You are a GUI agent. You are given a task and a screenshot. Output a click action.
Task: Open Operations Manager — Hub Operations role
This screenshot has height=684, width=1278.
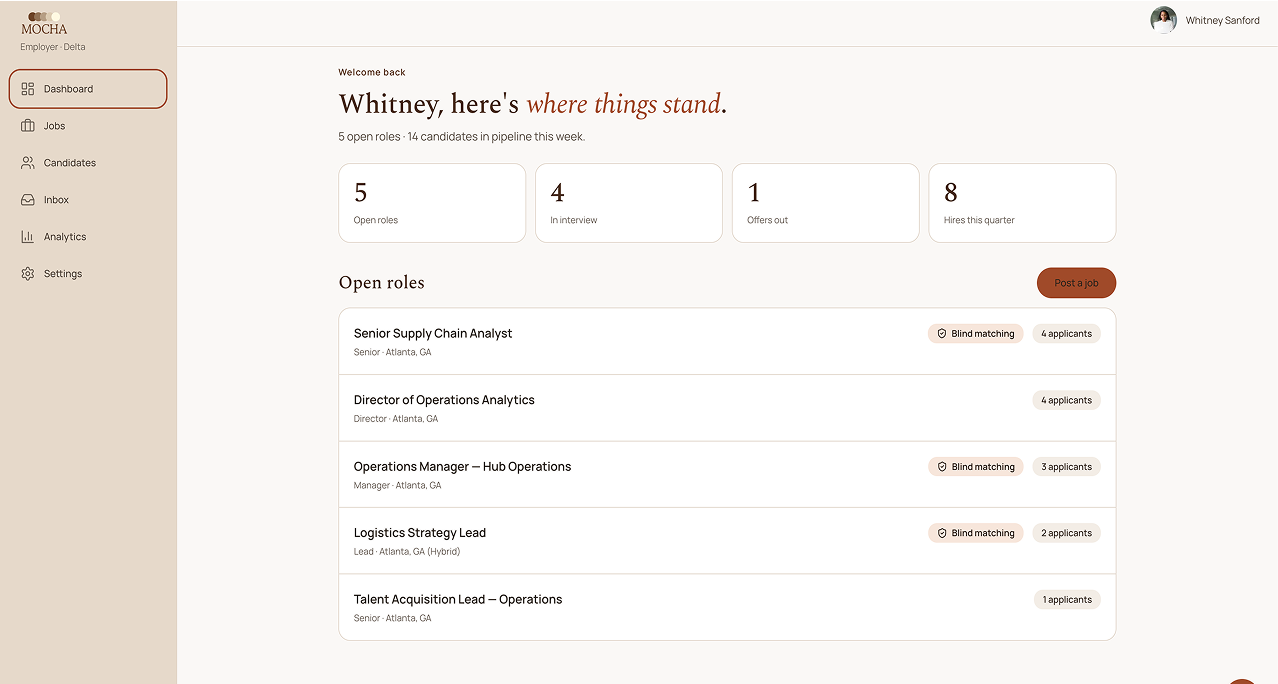click(x=727, y=475)
